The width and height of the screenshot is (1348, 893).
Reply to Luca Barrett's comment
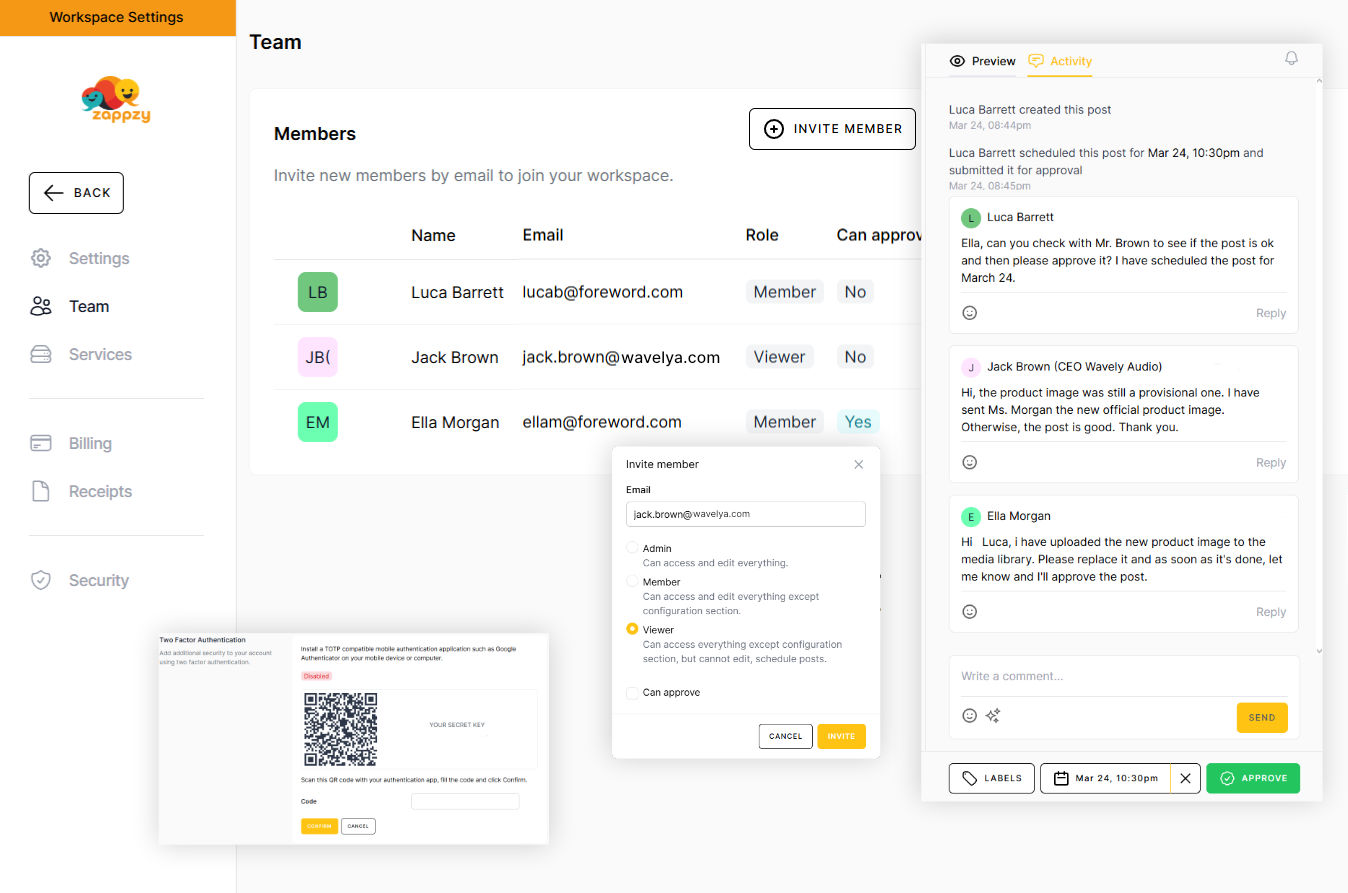(1271, 313)
